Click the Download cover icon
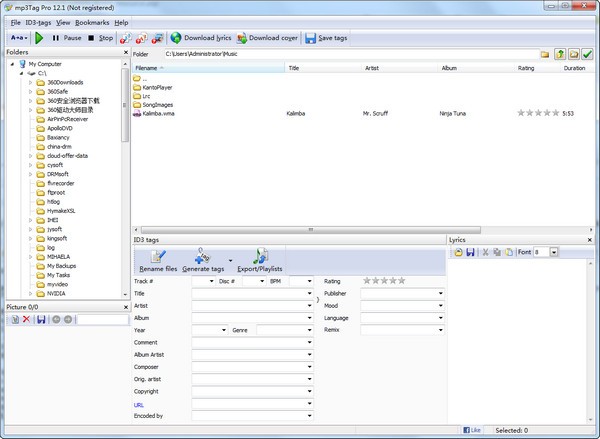The image size is (600, 439). click(x=240, y=38)
